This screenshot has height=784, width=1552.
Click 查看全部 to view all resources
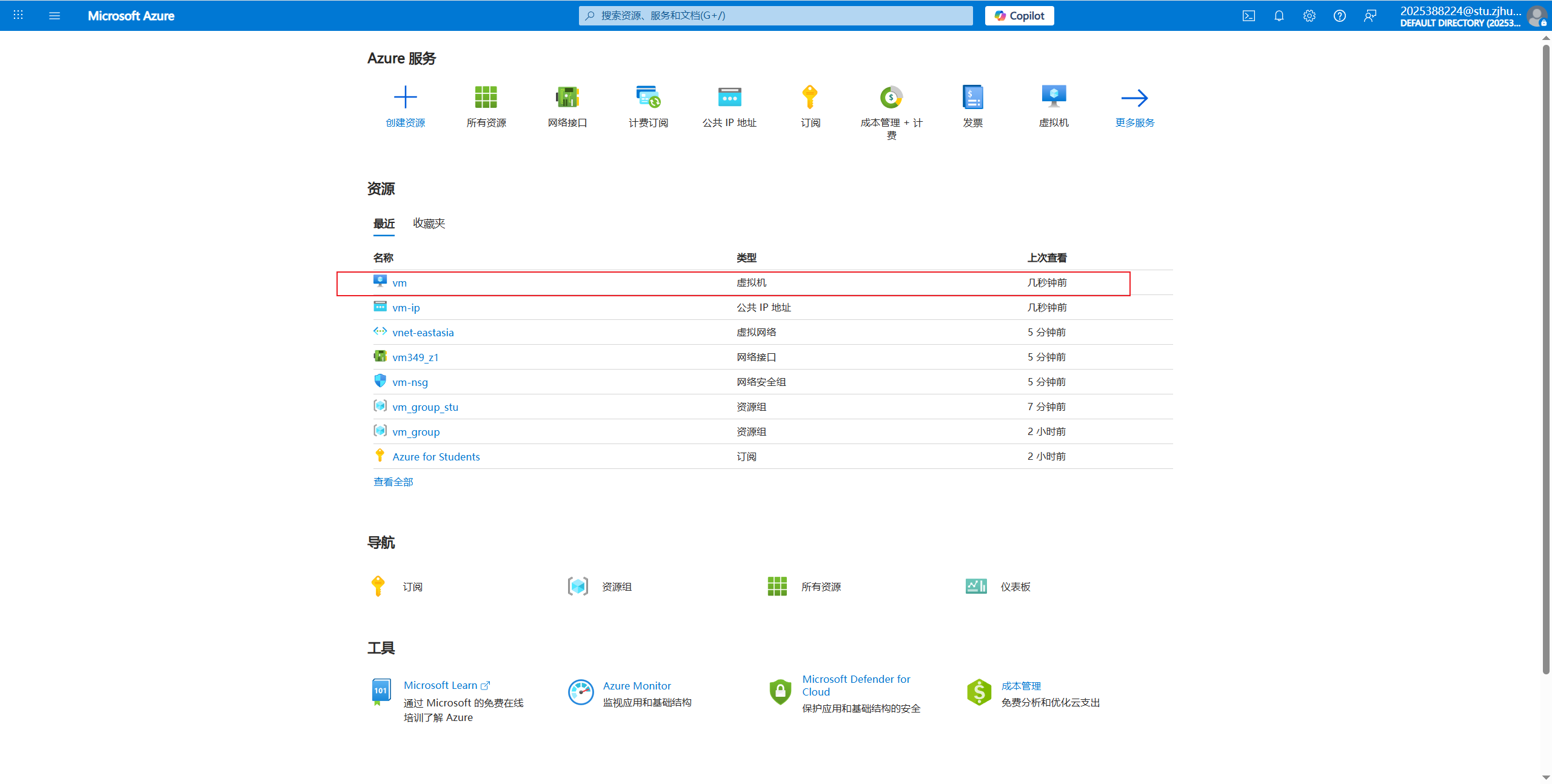393,482
